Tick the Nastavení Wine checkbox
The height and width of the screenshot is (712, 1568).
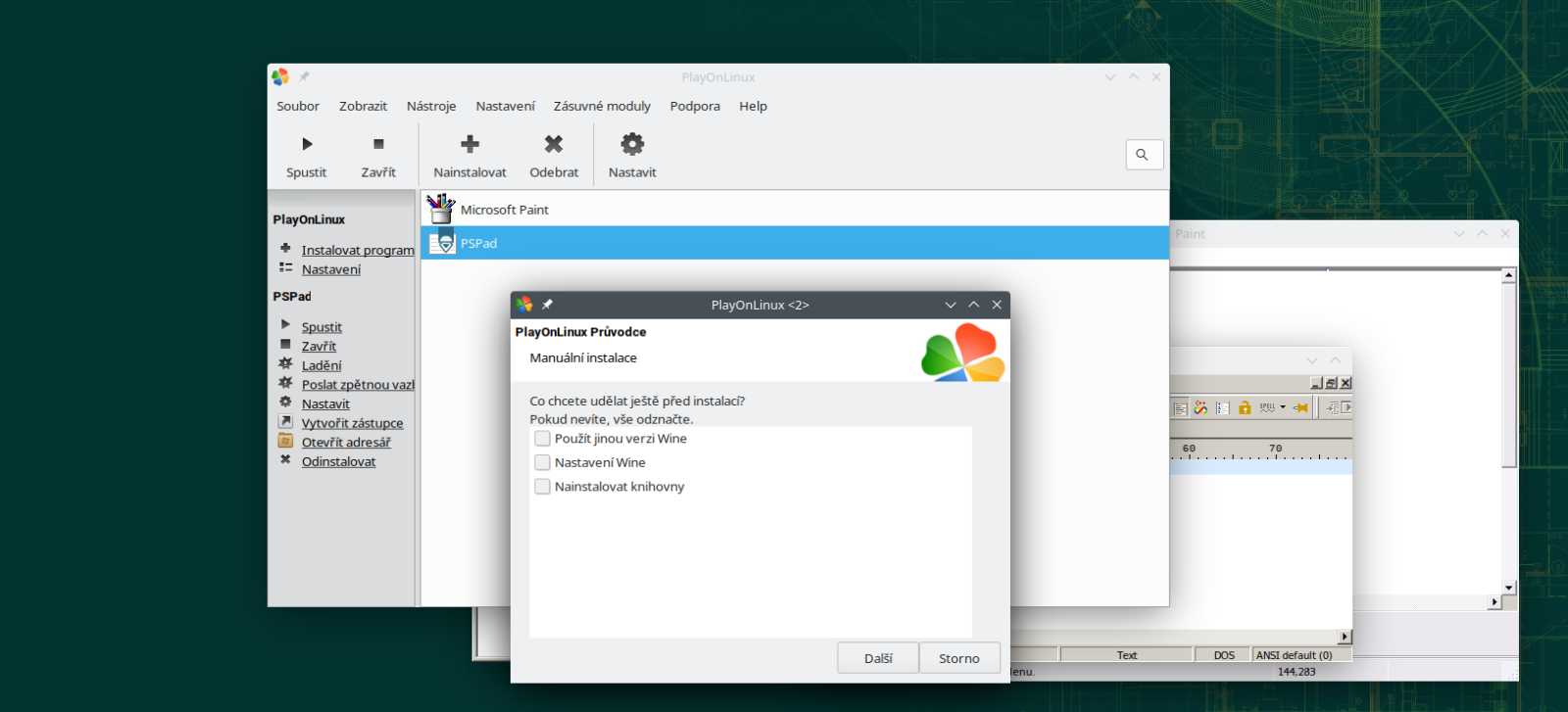[x=542, y=462]
